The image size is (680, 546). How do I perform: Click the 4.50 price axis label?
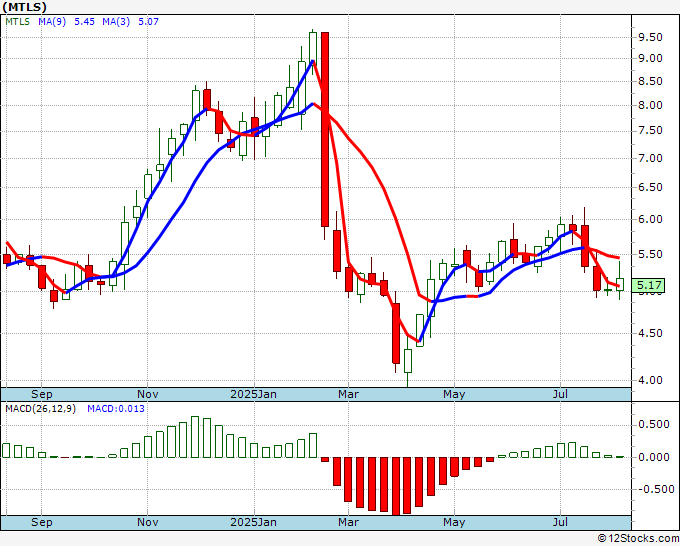pyautogui.click(x=650, y=333)
